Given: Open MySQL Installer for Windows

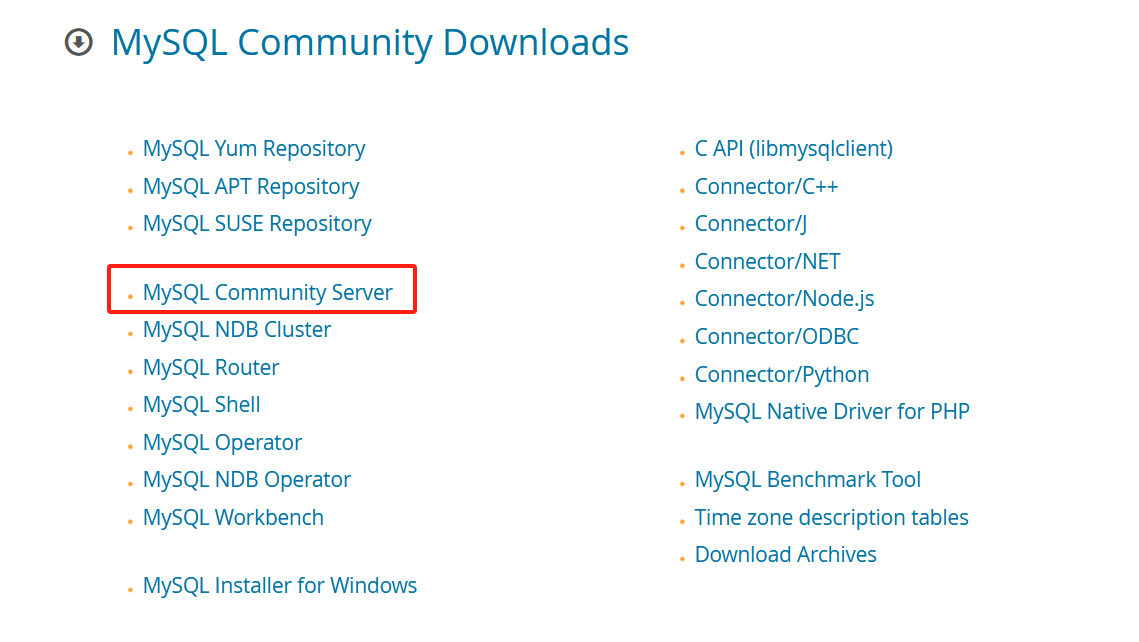Looking at the screenshot, I should pos(280,585).
